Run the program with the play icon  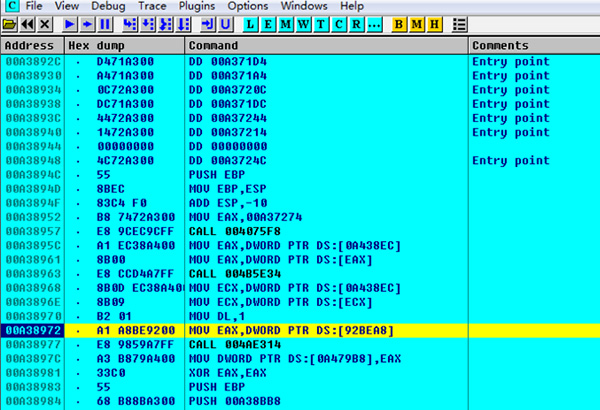70,25
